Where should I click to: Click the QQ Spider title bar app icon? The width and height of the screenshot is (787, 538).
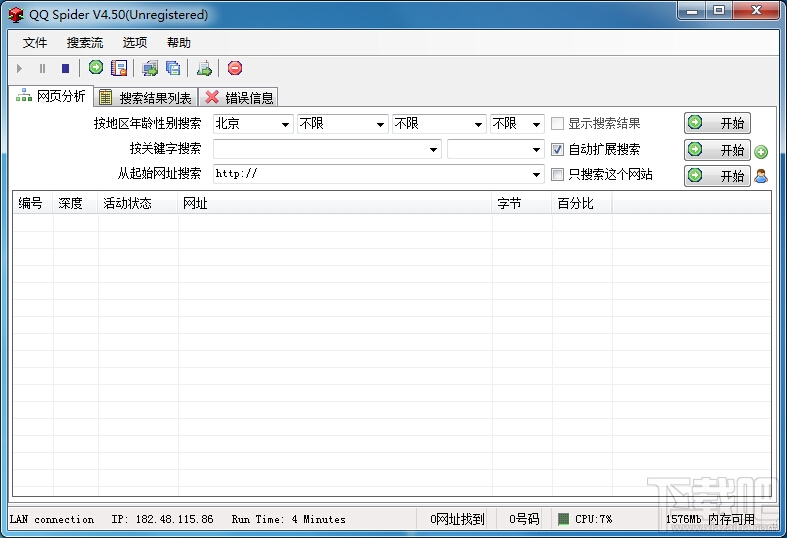[x=16, y=15]
